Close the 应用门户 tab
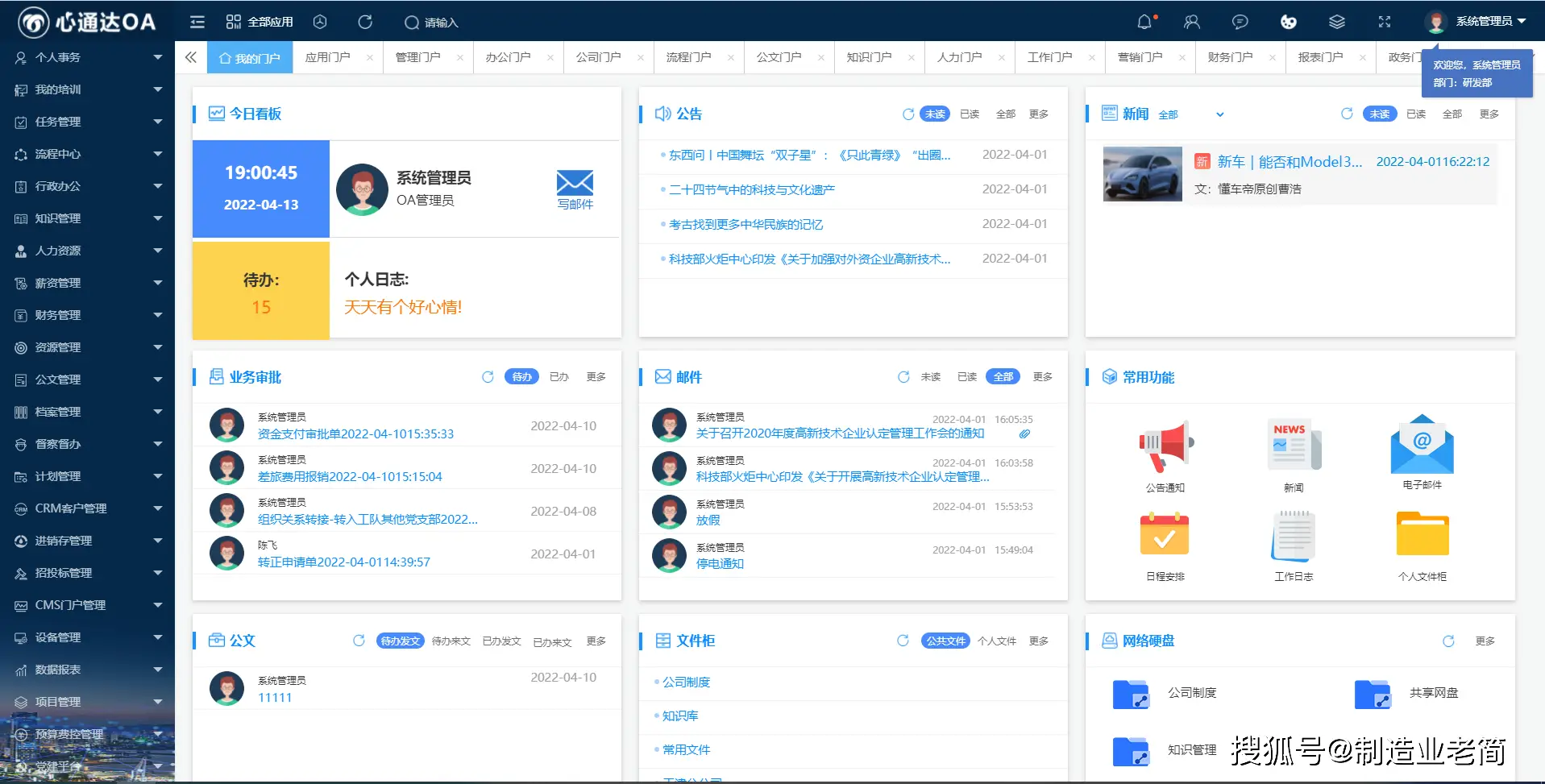This screenshot has width=1545, height=784. 369,57
